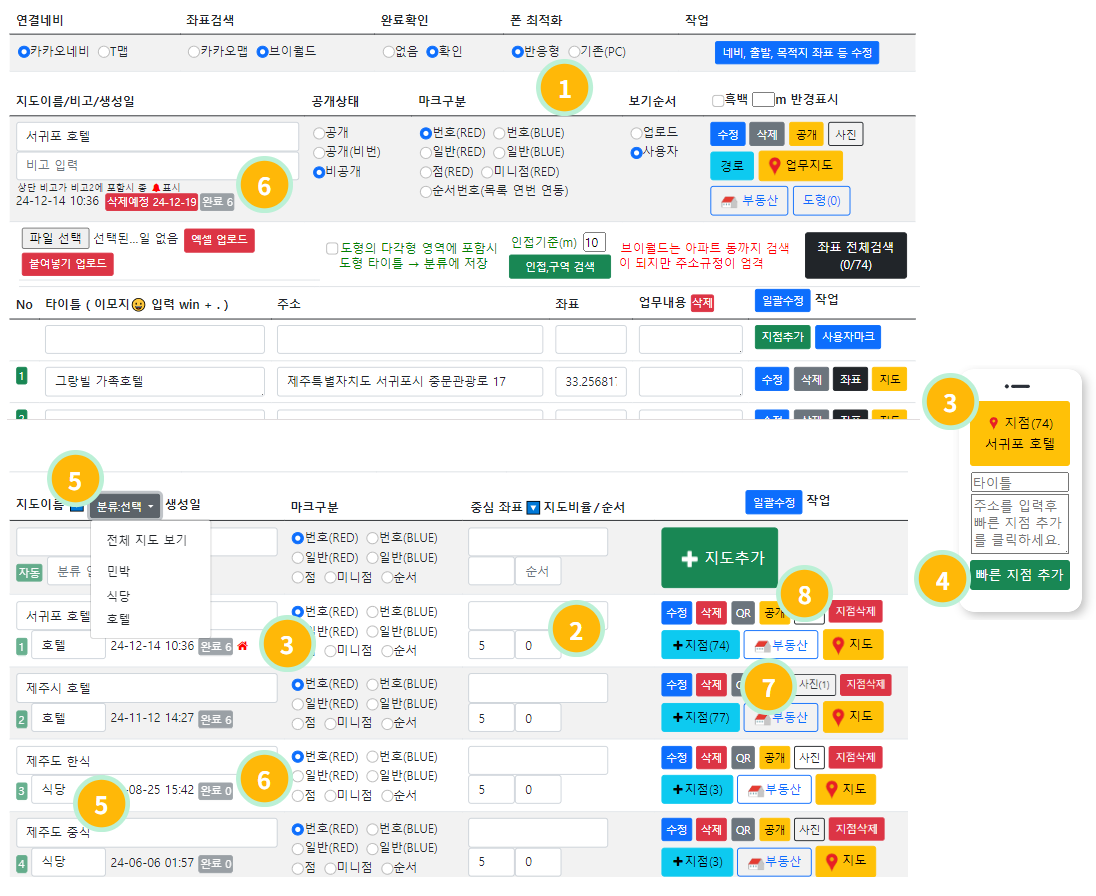Click the black 좌표 전체검색 button
Image resolution: width=1096 pixels, height=896 pixels.
coord(855,255)
